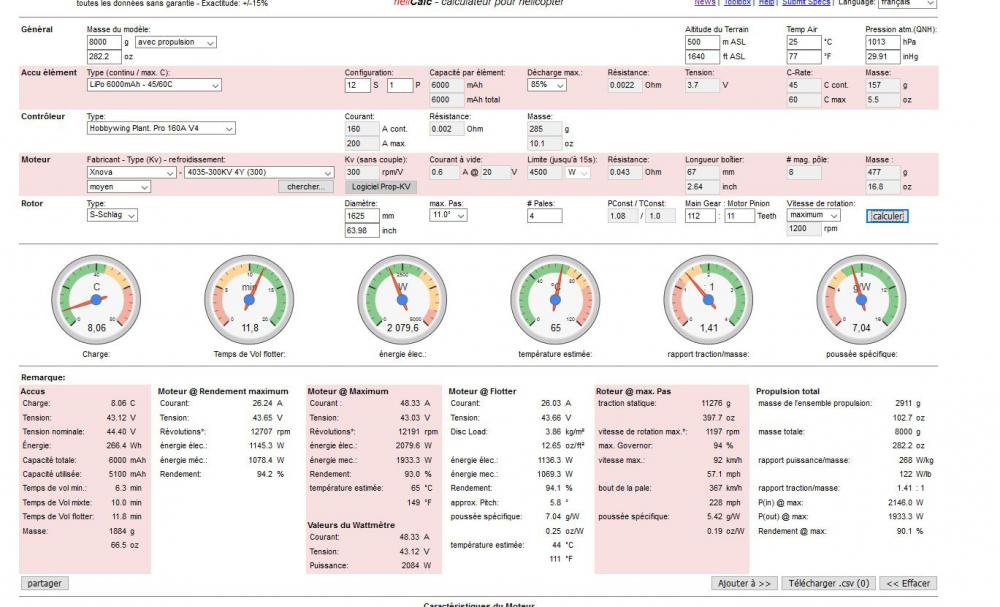
Task: Open the Toolbox link
Action: [737, 3]
